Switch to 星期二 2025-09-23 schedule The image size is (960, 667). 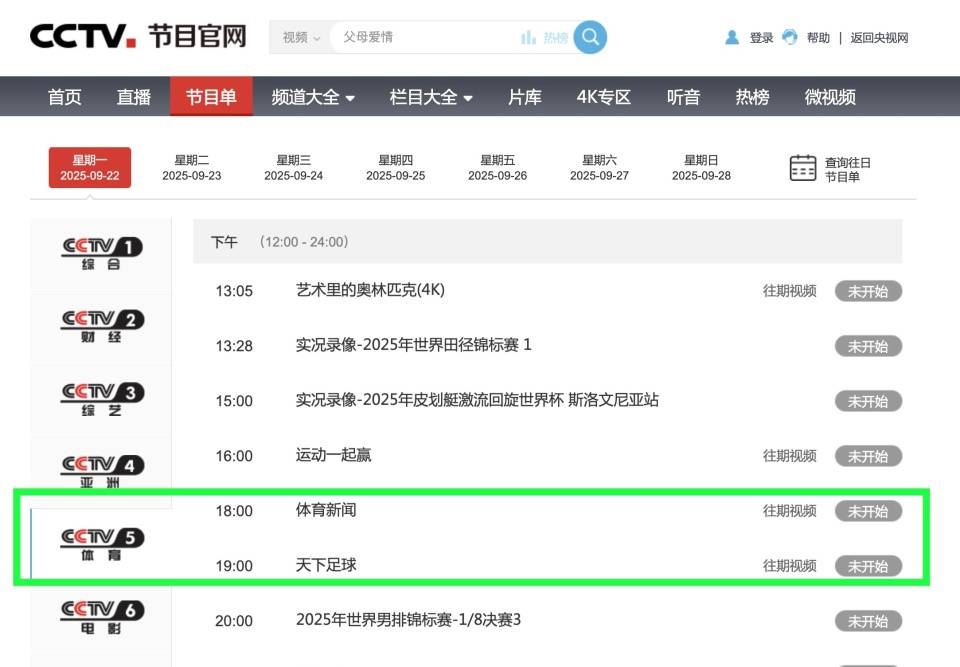pyautogui.click(x=192, y=168)
